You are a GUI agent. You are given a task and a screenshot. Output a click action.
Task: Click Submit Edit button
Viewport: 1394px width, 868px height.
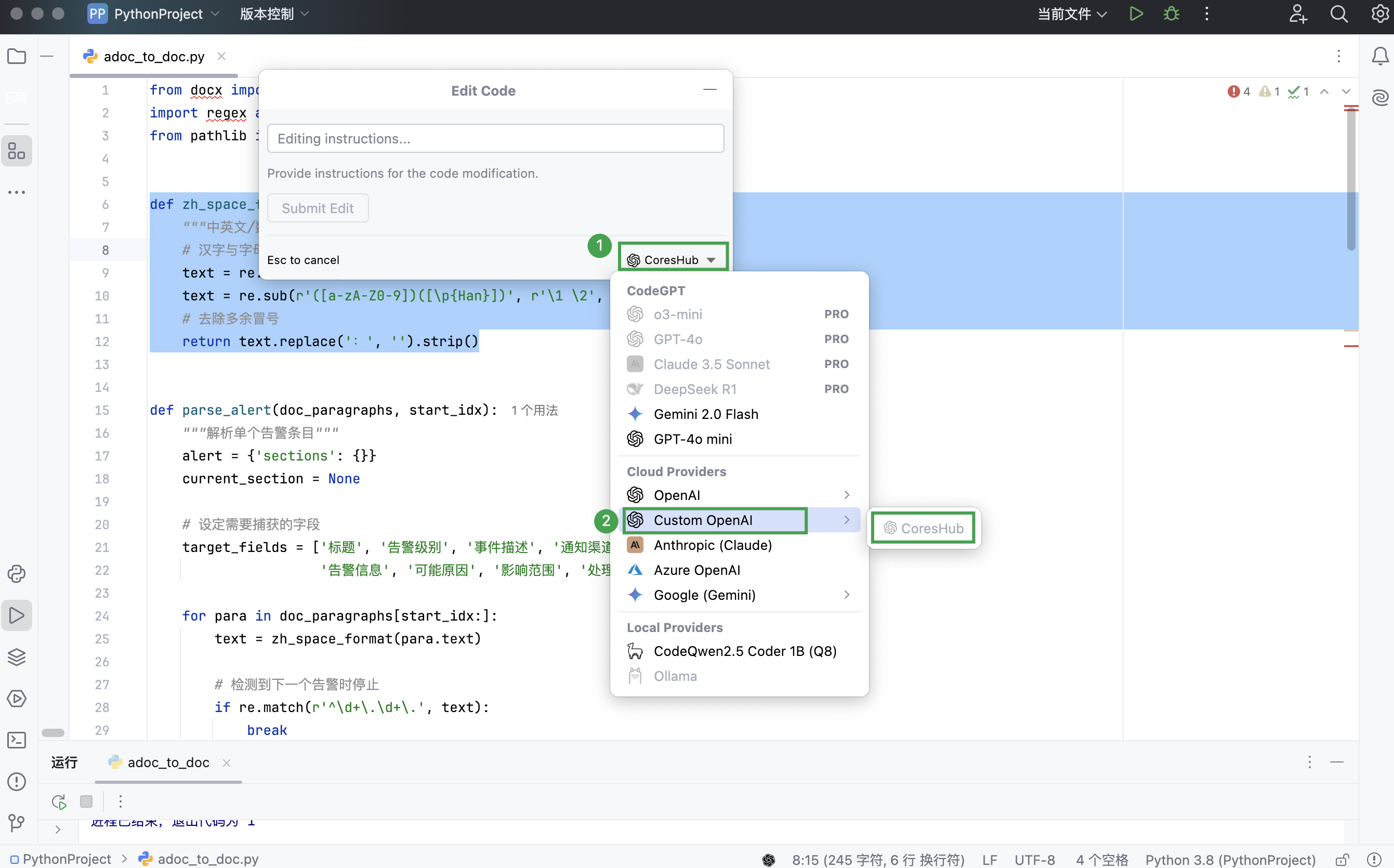click(318, 208)
